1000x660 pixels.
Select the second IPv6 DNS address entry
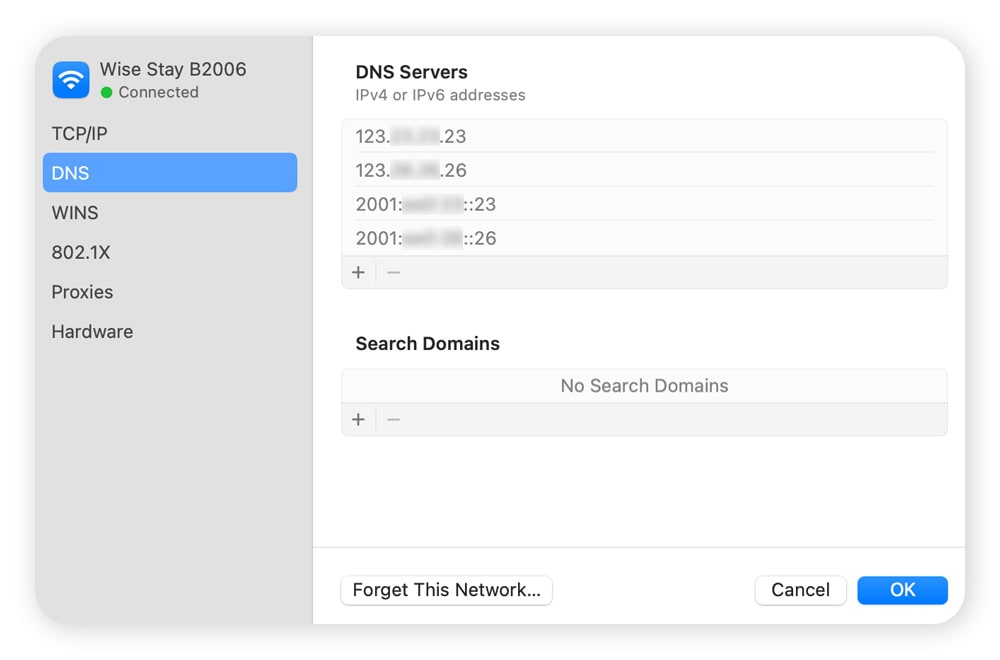(644, 238)
